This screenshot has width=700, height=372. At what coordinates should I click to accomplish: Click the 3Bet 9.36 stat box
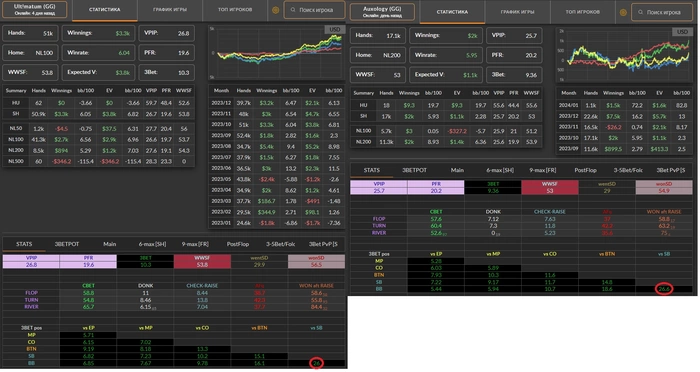(x=514, y=75)
